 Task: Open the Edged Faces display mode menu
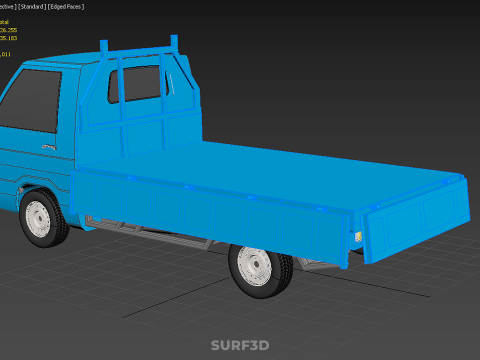[66, 7]
